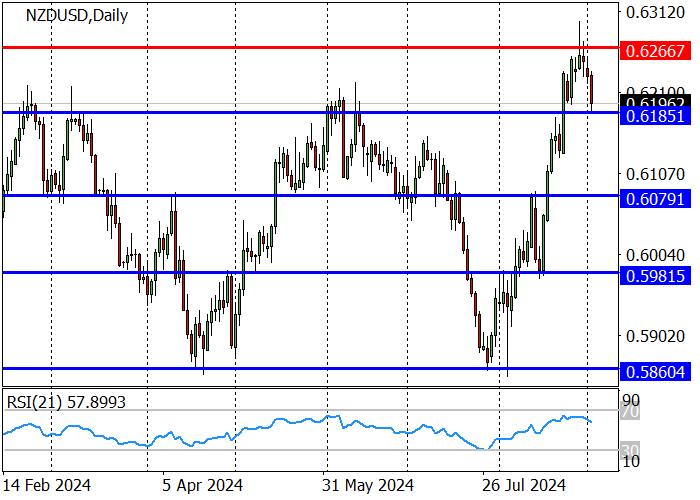Click the RSI(21) 57.8993 indicator label
The height and width of the screenshot is (500, 700).
[66, 403]
